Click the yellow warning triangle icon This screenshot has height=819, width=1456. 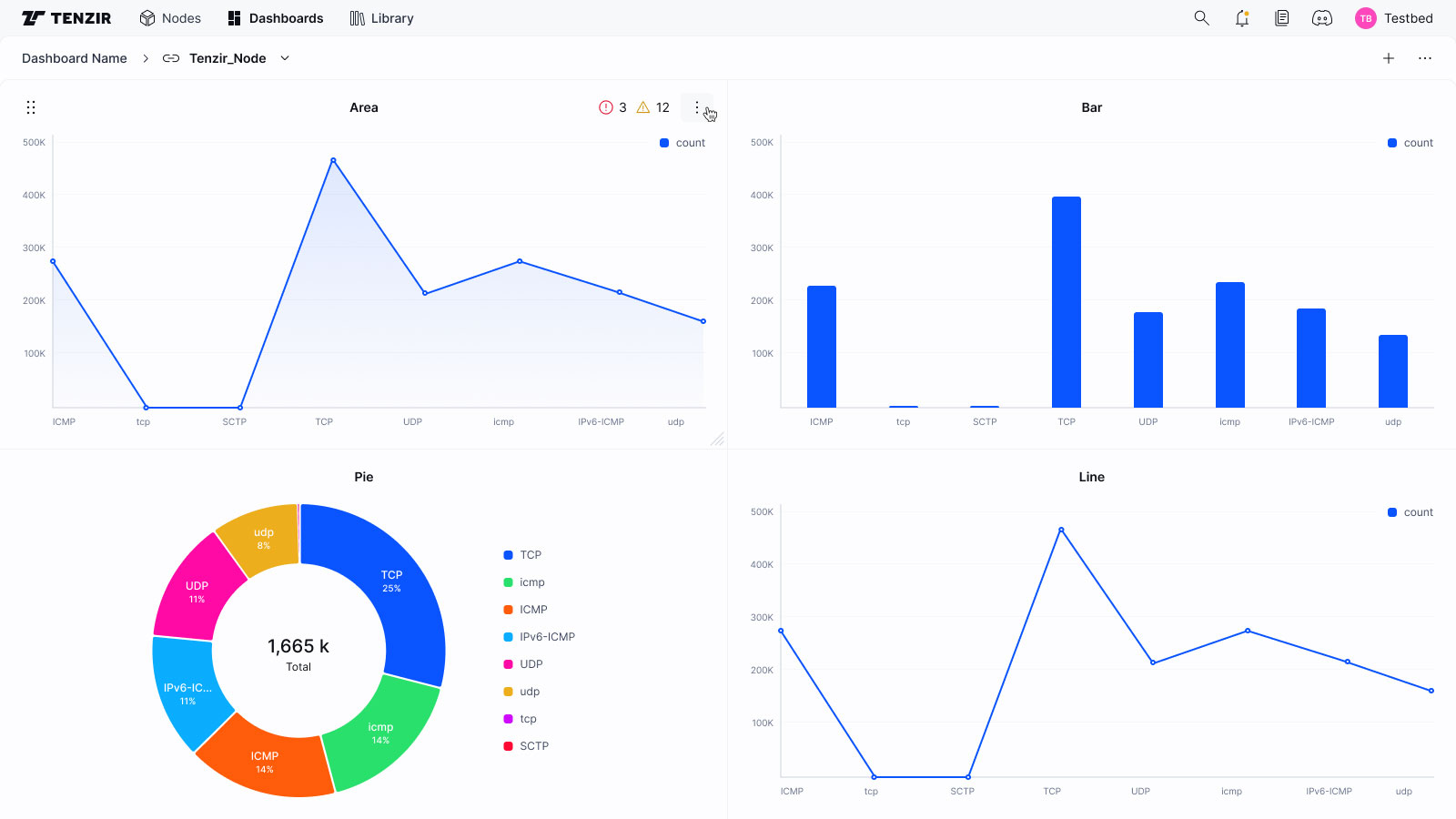(643, 107)
